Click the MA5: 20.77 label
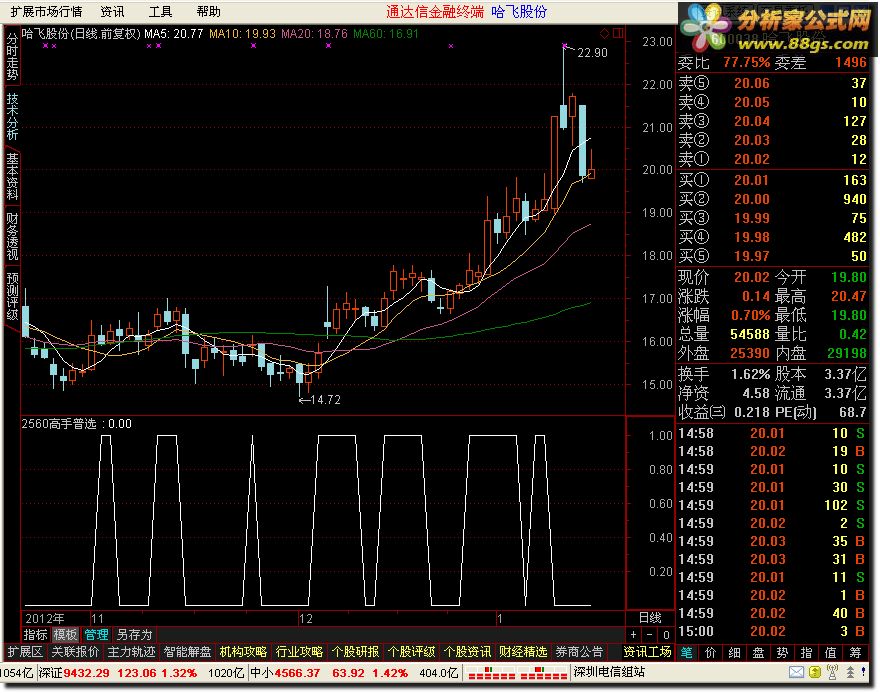Viewport: 880px width, 693px height. [x=173, y=34]
